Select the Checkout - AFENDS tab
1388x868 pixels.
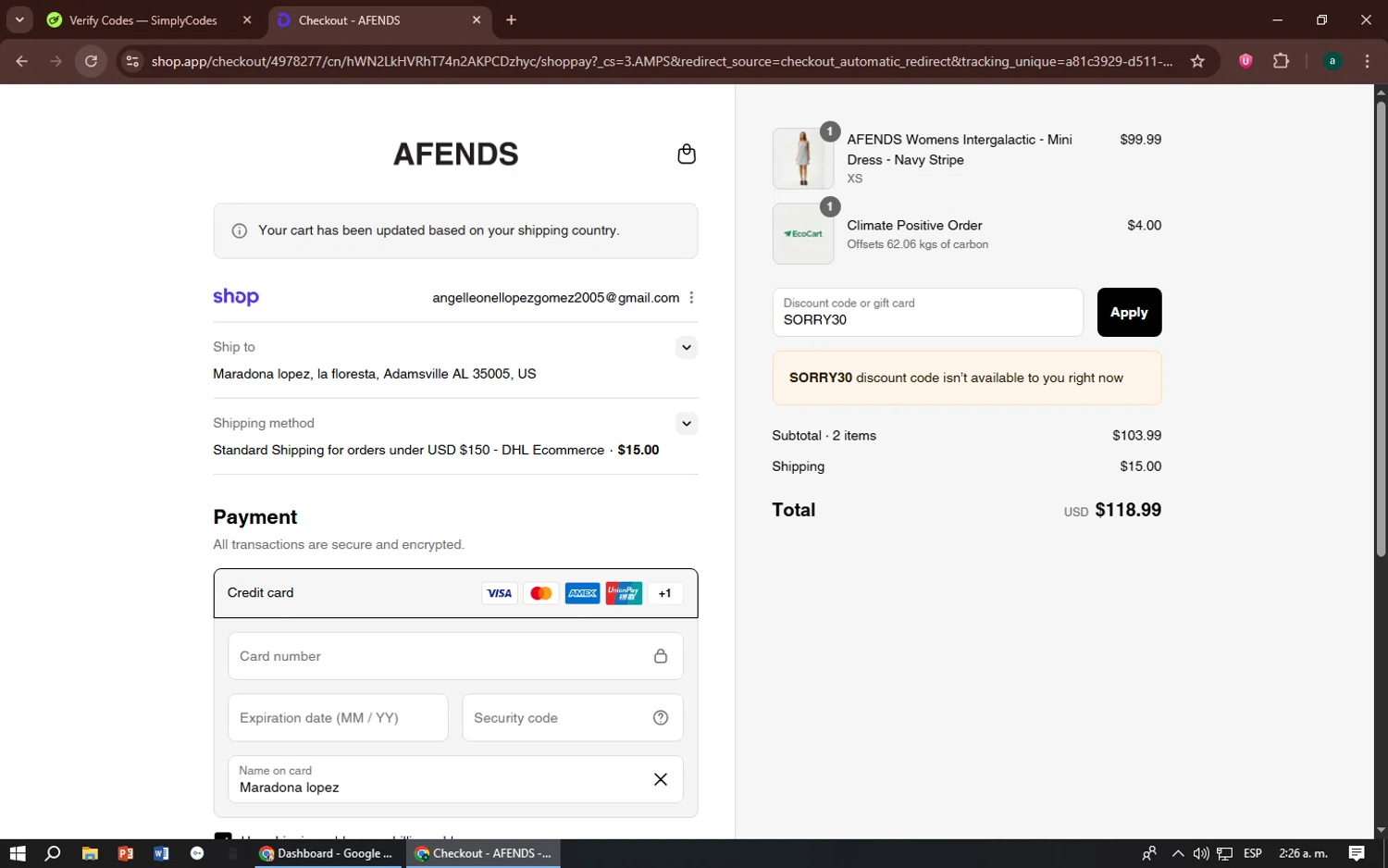350,20
